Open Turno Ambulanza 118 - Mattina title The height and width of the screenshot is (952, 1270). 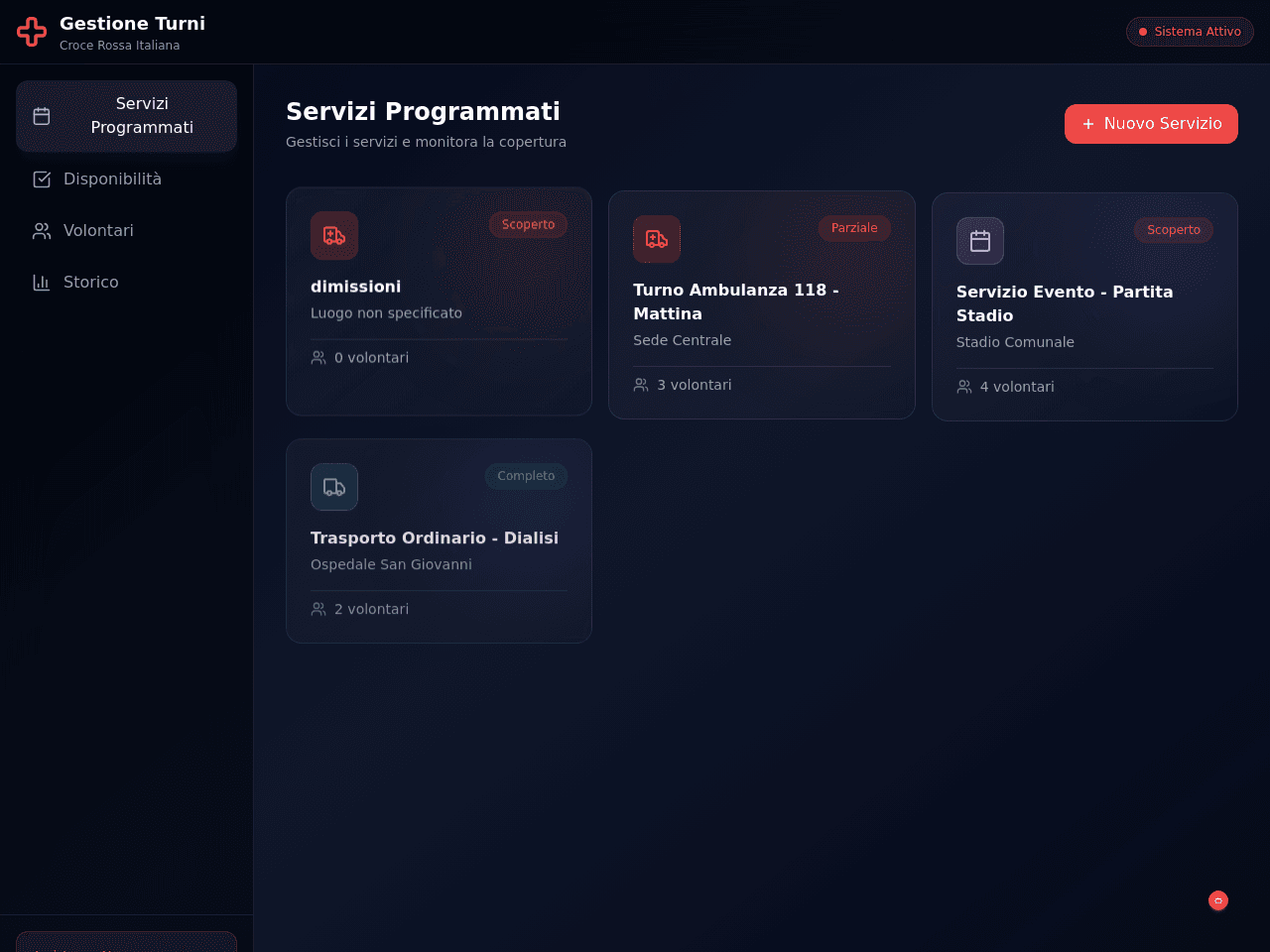click(736, 301)
